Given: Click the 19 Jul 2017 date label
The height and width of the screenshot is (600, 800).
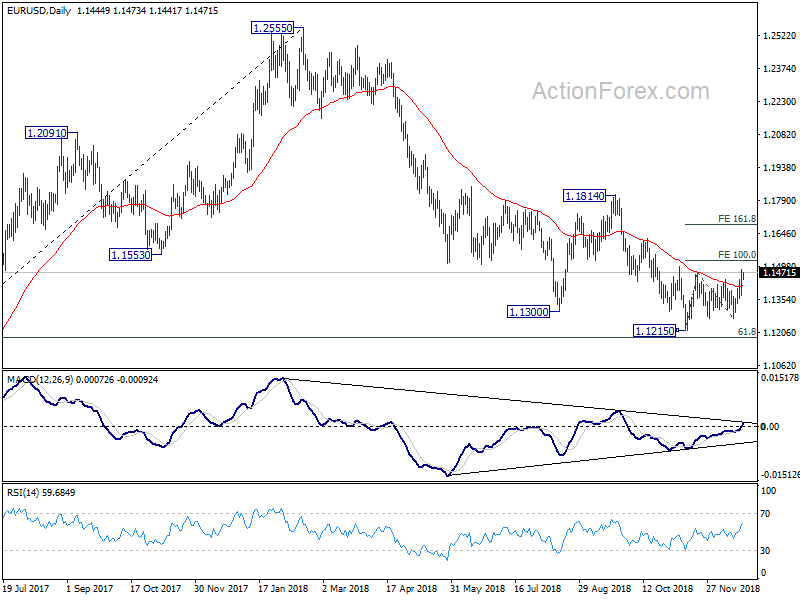Looking at the screenshot, I should click(x=26, y=588).
